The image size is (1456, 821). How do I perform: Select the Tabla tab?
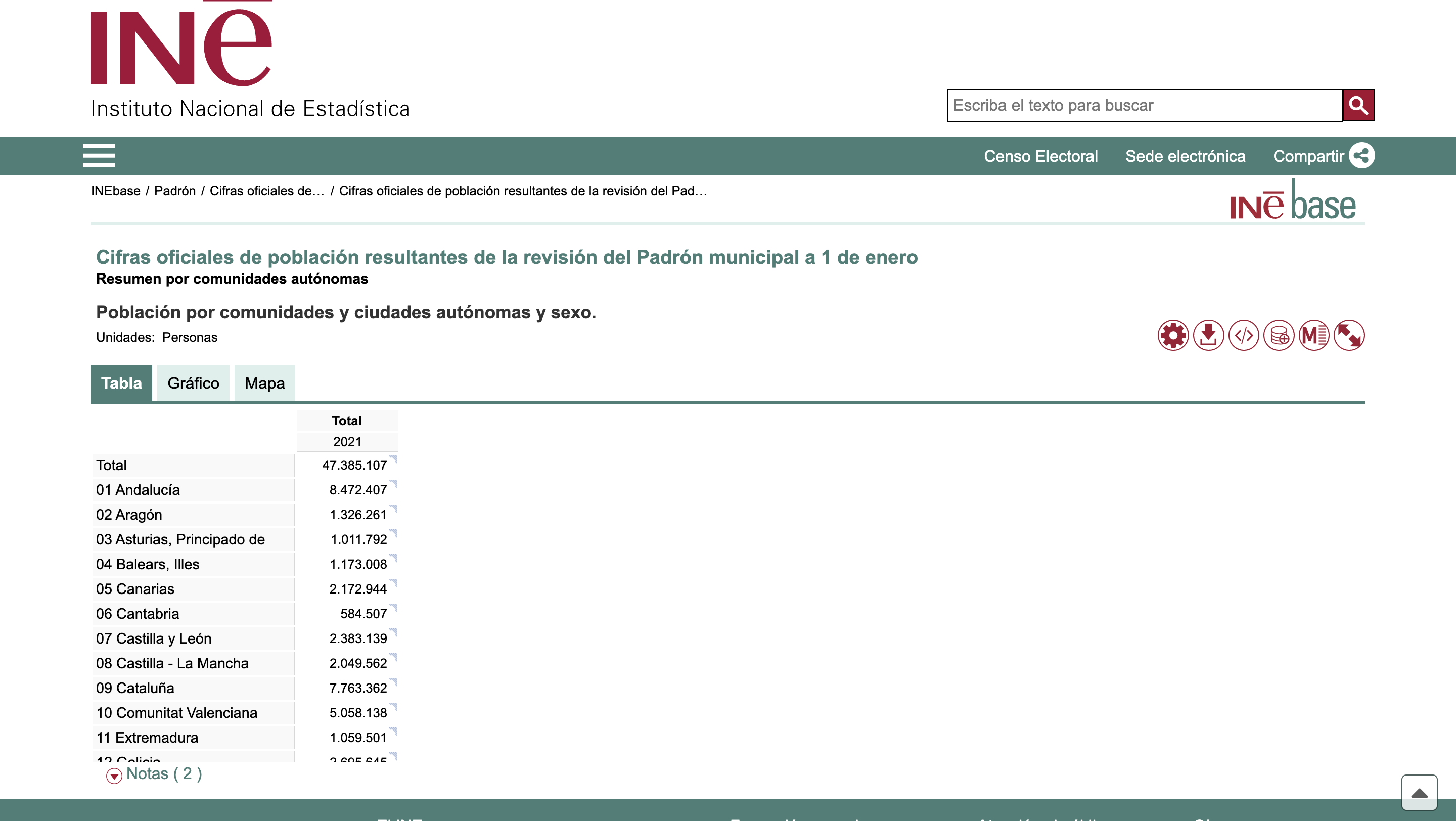(x=121, y=383)
